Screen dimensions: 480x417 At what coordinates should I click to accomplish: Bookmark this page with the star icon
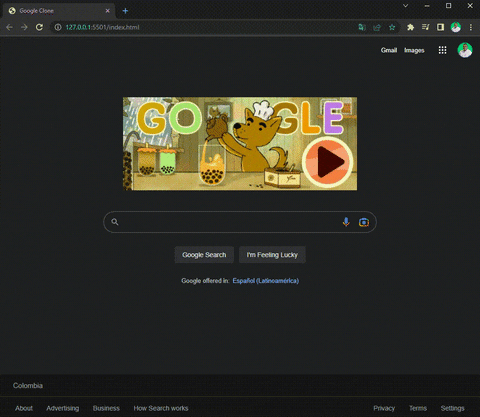392,27
